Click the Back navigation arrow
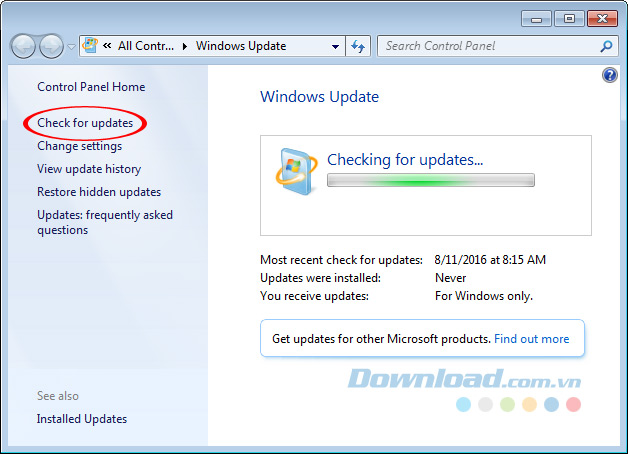The image size is (628, 454). tap(24, 46)
